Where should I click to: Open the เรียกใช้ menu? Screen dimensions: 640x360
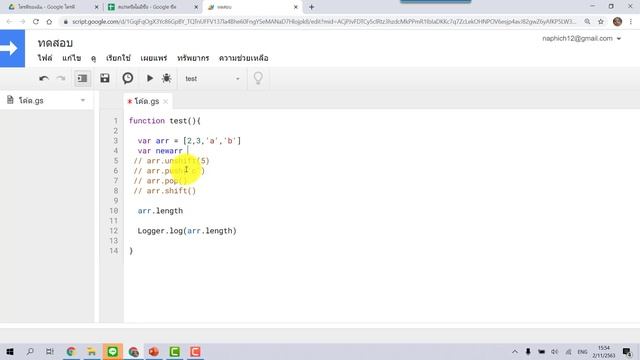(x=118, y=58)
